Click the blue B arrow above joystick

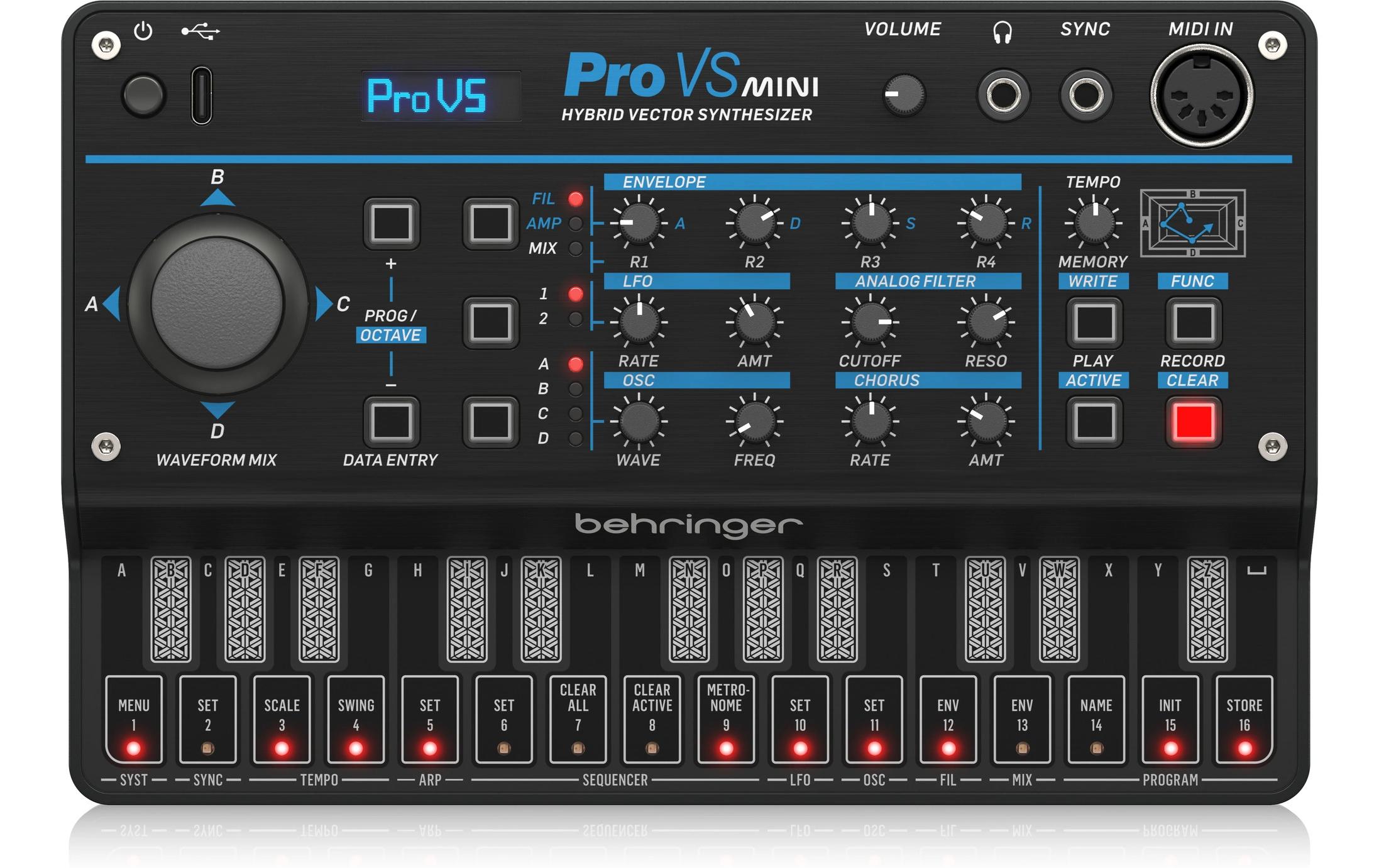point(217,198)
